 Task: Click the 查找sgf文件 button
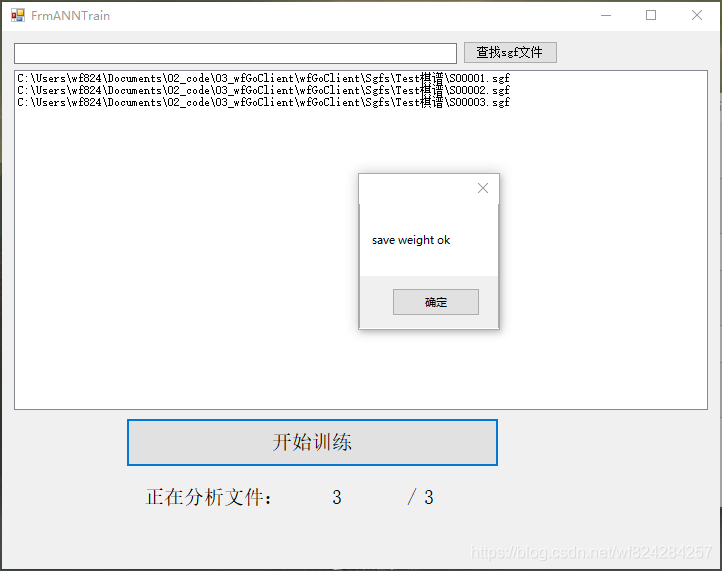[510, 52]
